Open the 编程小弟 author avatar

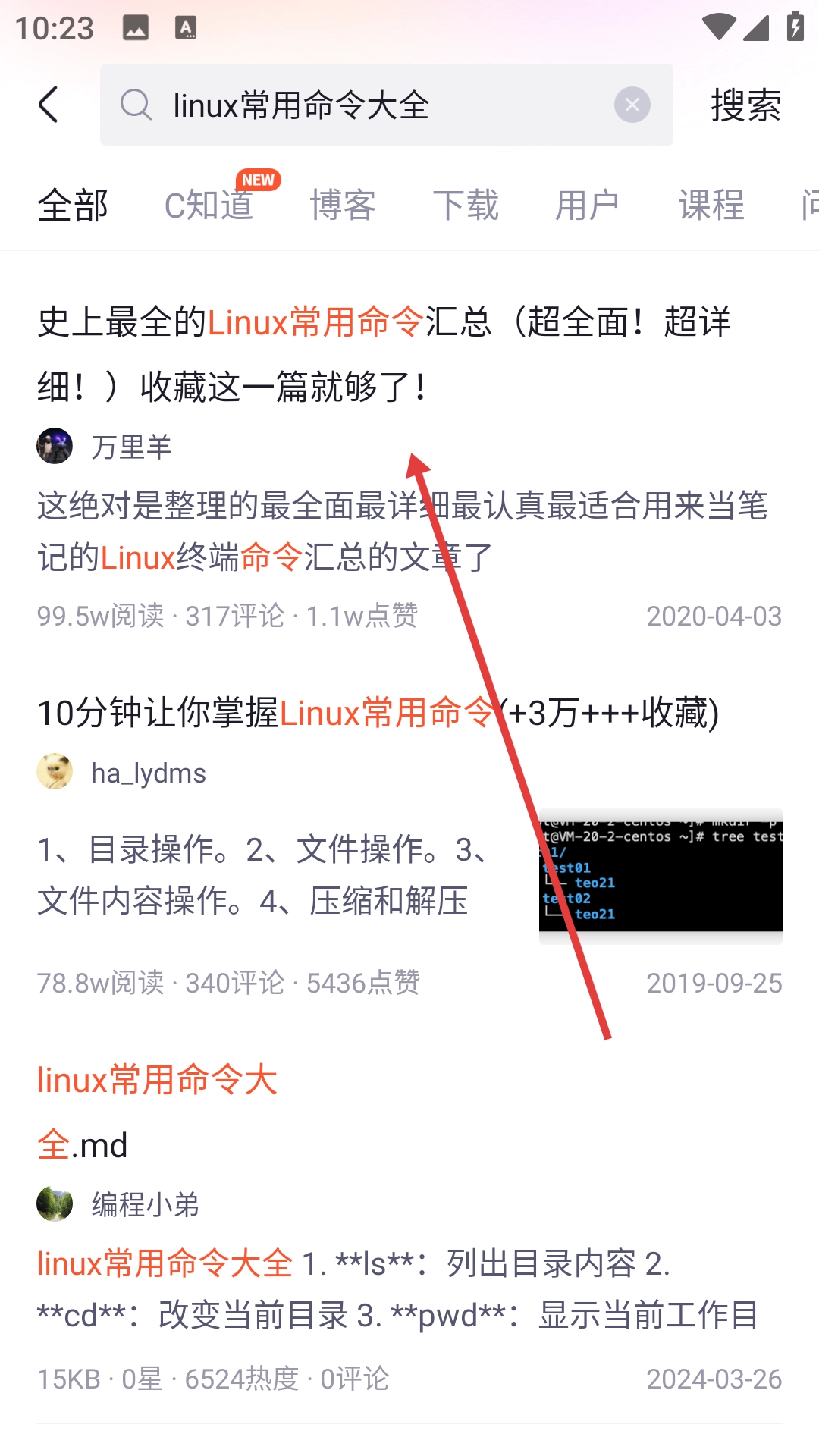point(55,1203)
